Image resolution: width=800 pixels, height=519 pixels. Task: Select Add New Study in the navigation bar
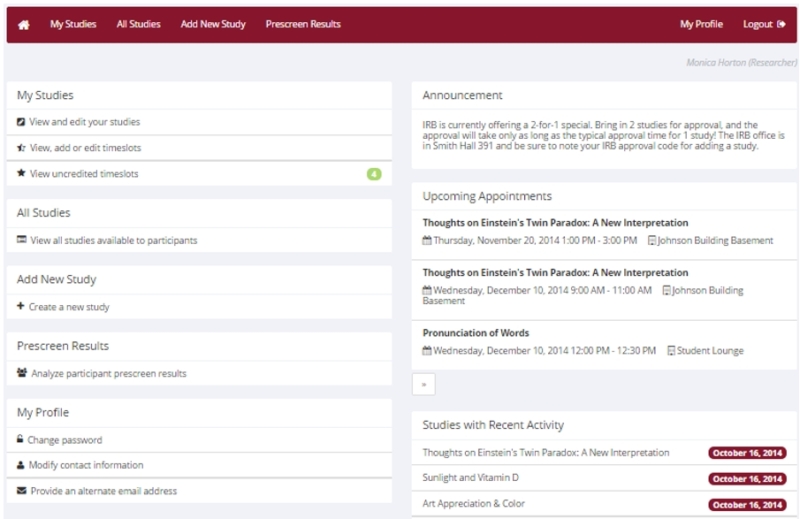click(213, 24)
